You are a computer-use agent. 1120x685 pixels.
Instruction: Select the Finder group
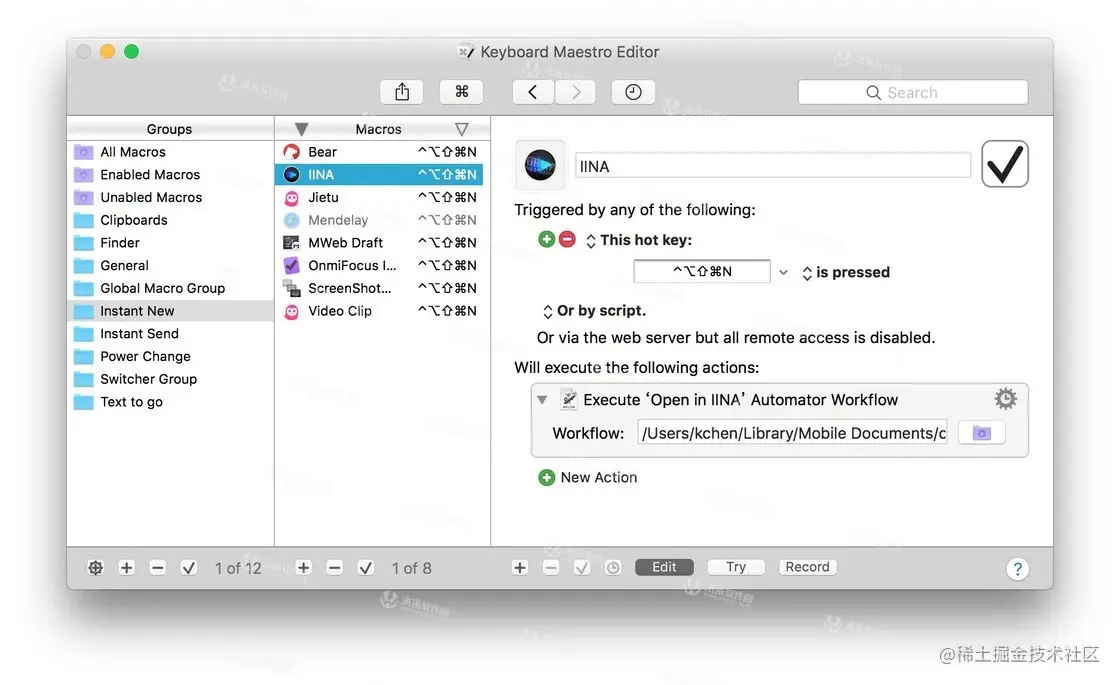tap(171, 243)
